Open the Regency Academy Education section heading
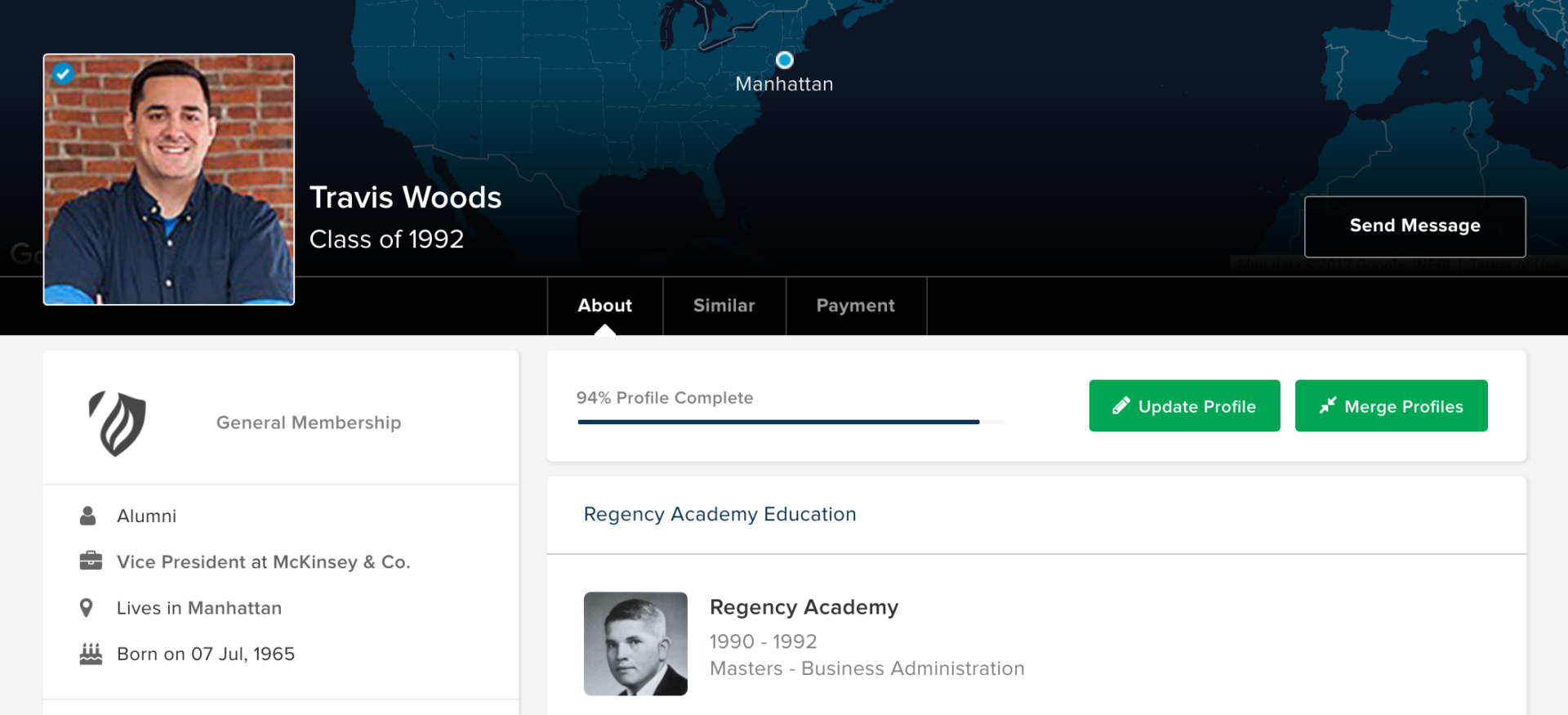 [719, 514]
